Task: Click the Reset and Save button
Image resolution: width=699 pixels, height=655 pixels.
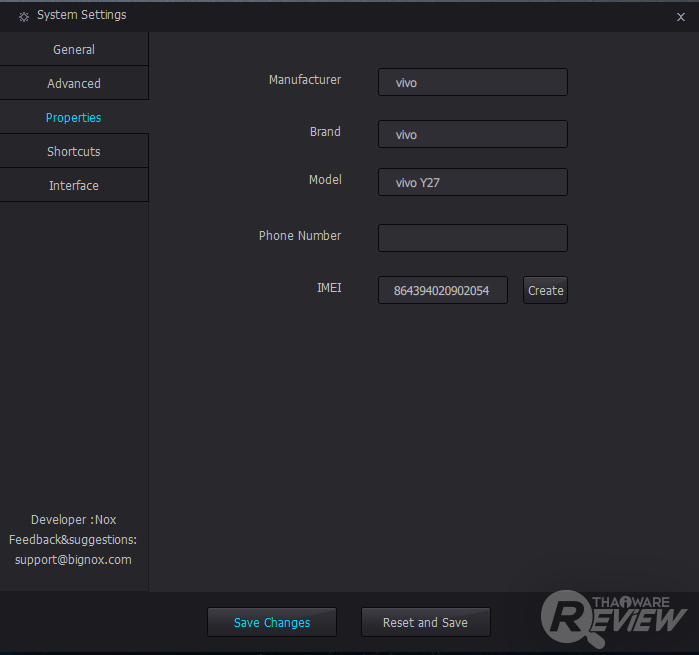Action: point(426,622)
